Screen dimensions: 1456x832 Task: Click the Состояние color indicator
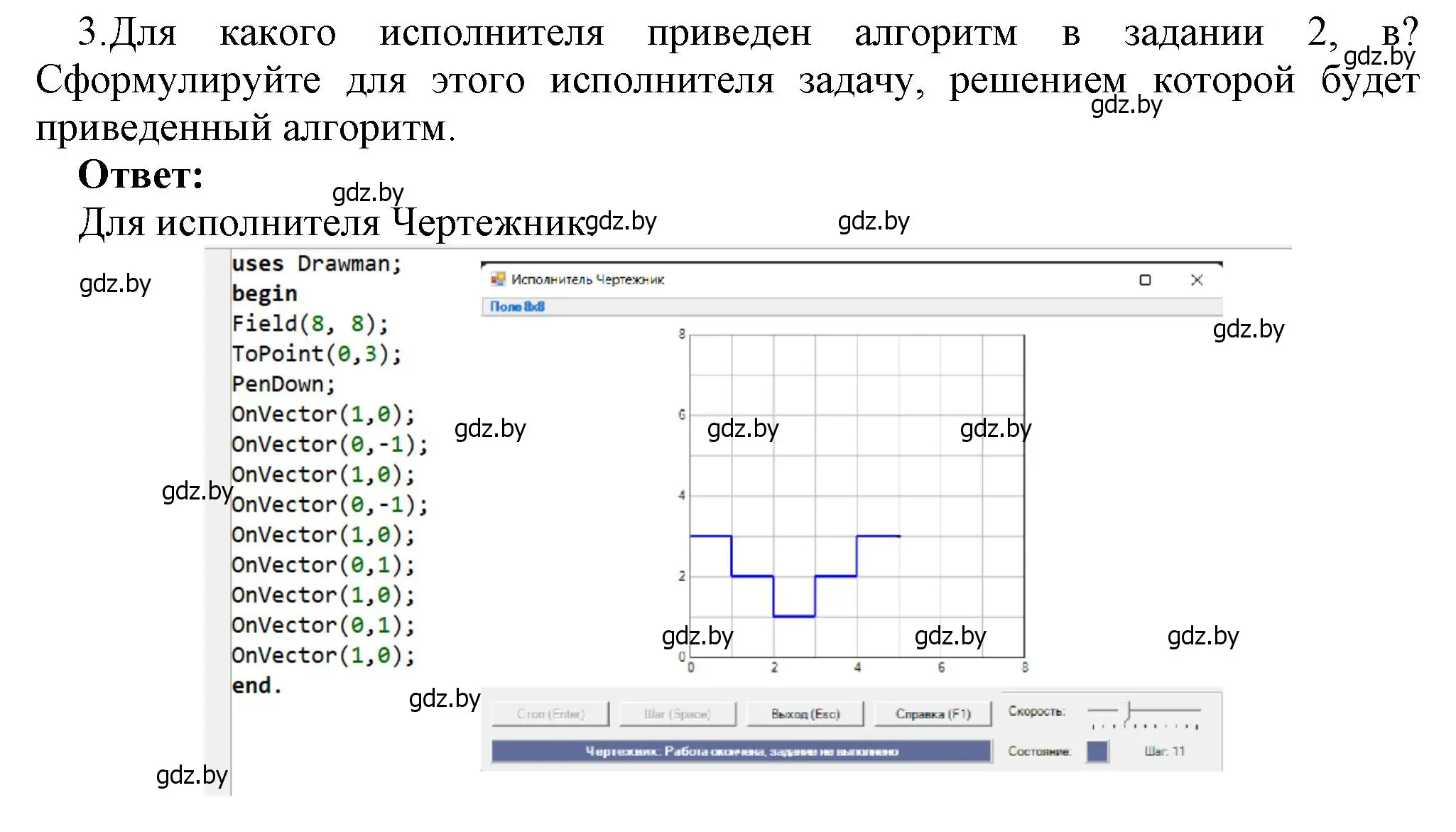pos(1097,751)
